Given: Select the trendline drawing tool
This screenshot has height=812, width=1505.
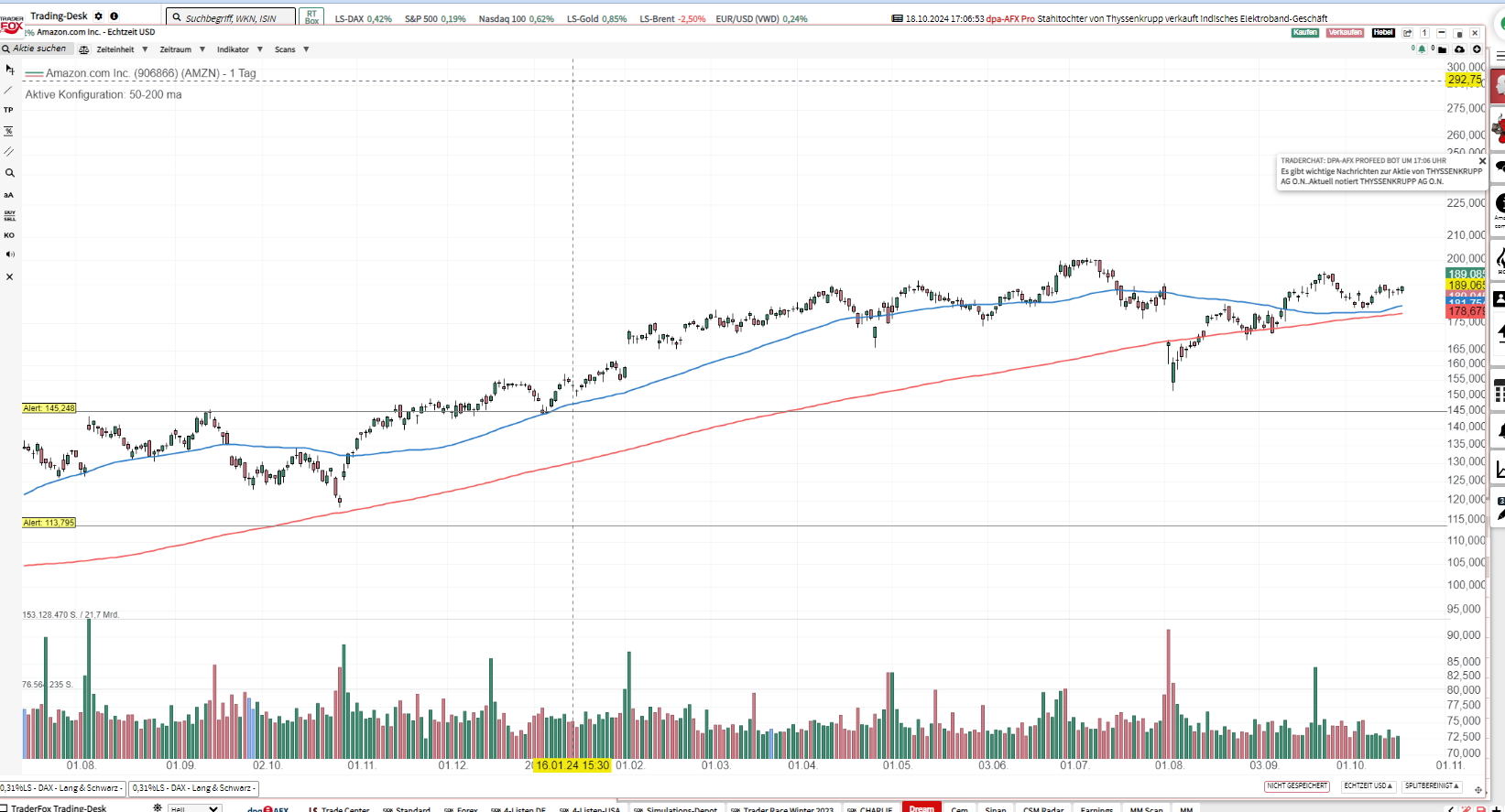Looking at the screenshot, I should [8, 89].
